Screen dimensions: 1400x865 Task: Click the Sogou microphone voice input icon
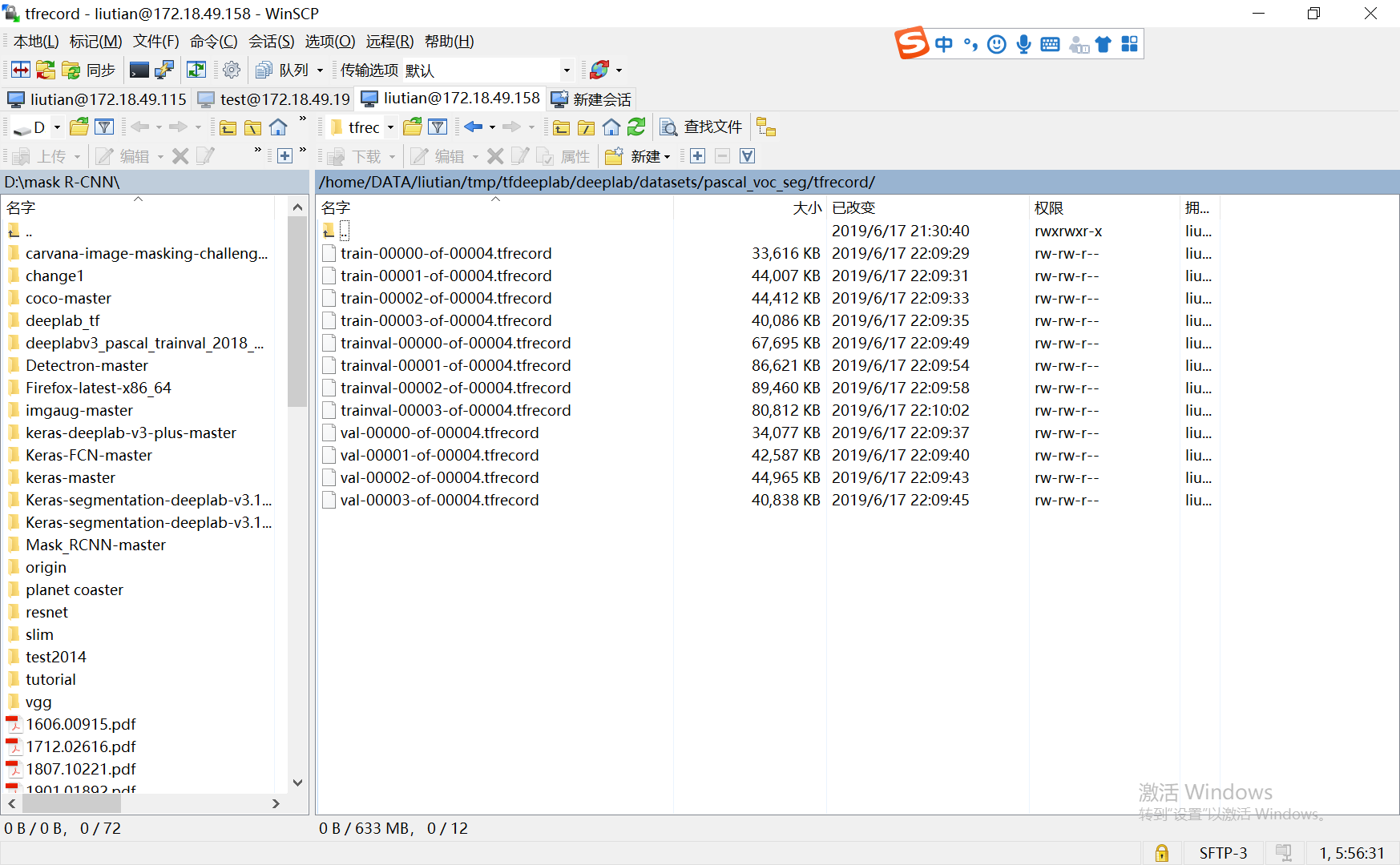pos(1023,44)
